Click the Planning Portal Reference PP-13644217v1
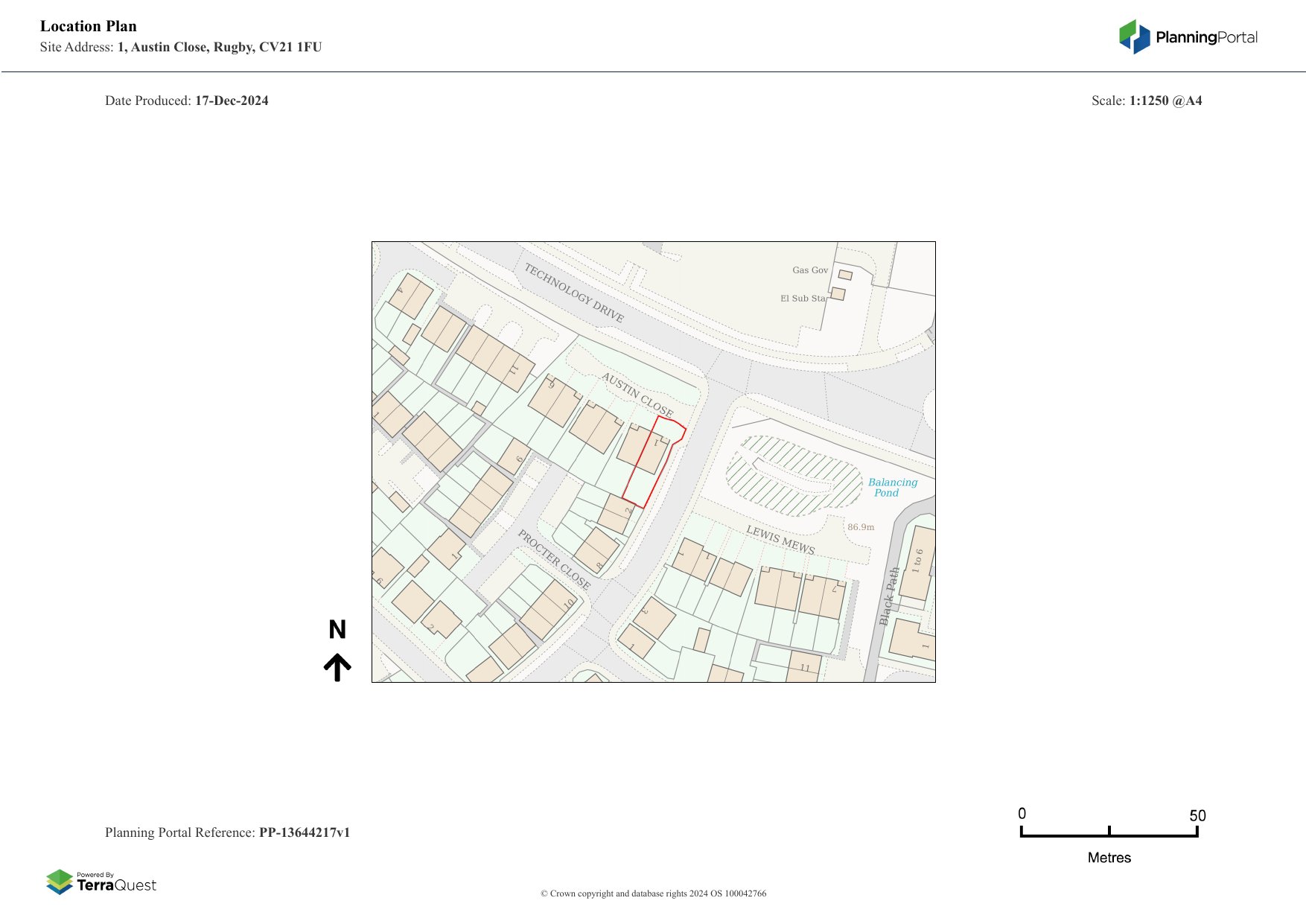 point(227,832)
